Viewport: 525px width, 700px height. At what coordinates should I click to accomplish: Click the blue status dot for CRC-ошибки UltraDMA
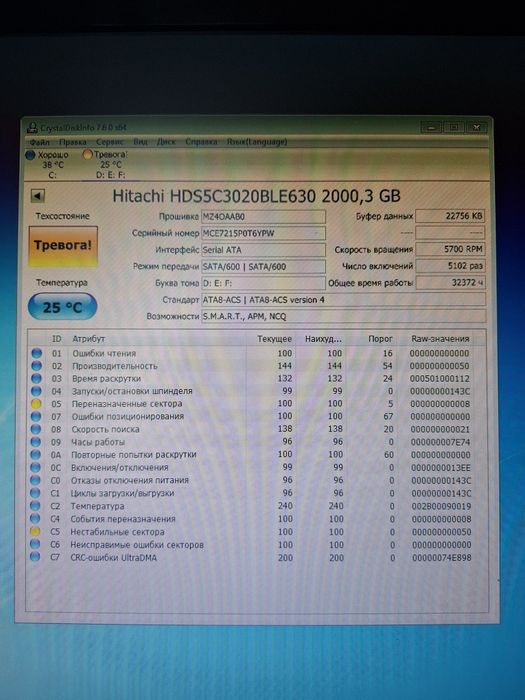(35, 557)
